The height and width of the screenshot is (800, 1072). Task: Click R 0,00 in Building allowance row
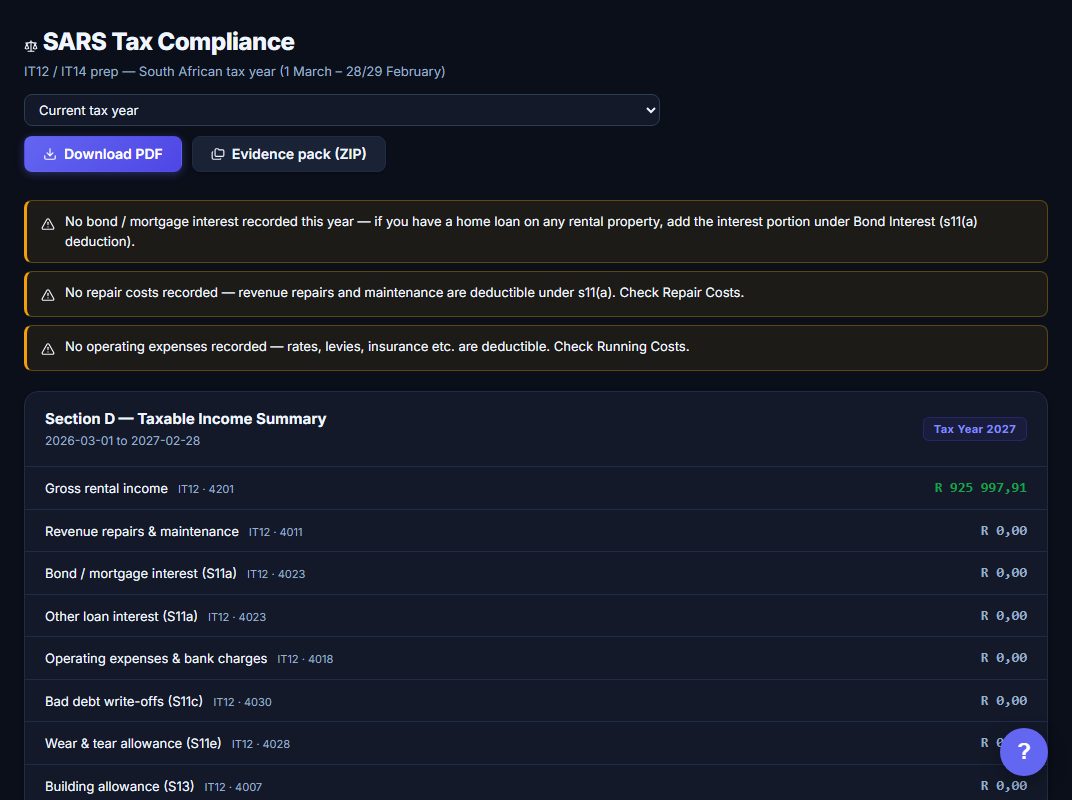[x=1004, y=786]
